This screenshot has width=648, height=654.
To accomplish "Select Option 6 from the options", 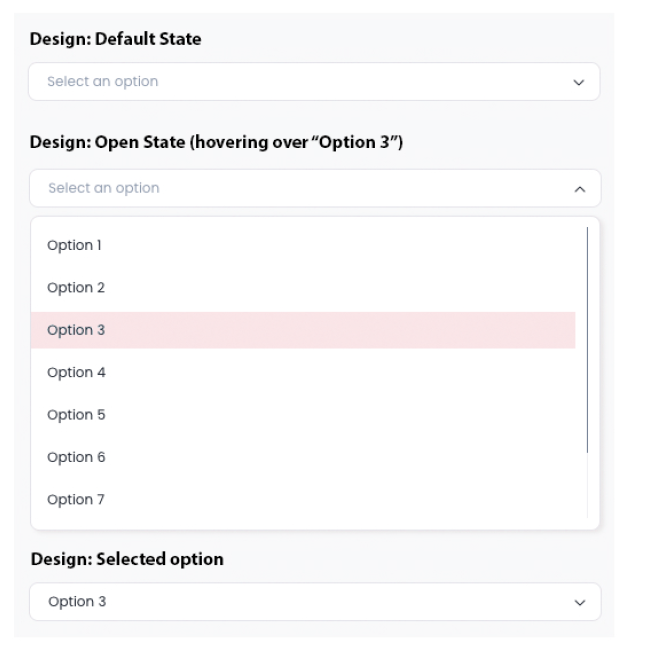I will click(303, 458).
